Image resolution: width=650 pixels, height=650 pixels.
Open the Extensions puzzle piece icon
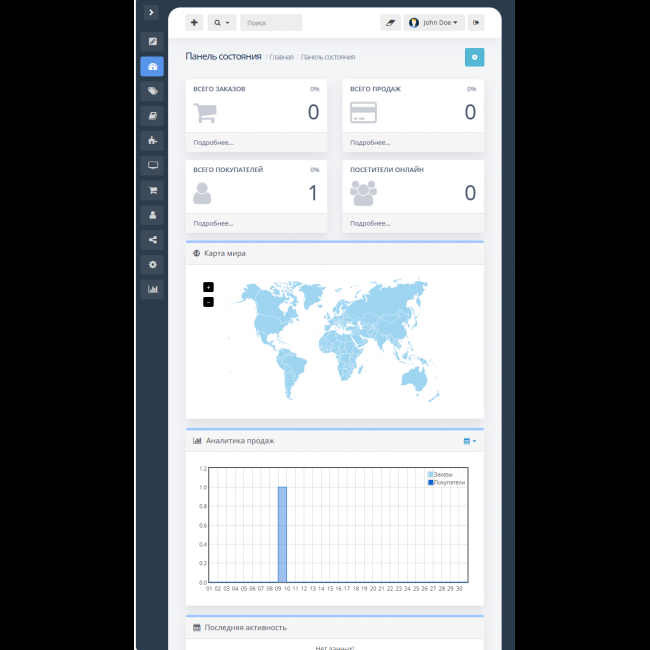(x=152, y=140)
